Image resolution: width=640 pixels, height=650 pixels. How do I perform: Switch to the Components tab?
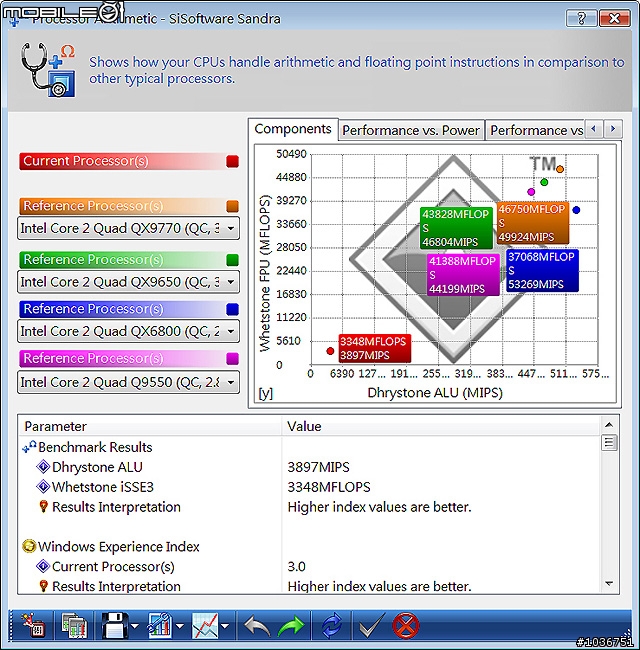pyautogui.click(x=293, y=129)
